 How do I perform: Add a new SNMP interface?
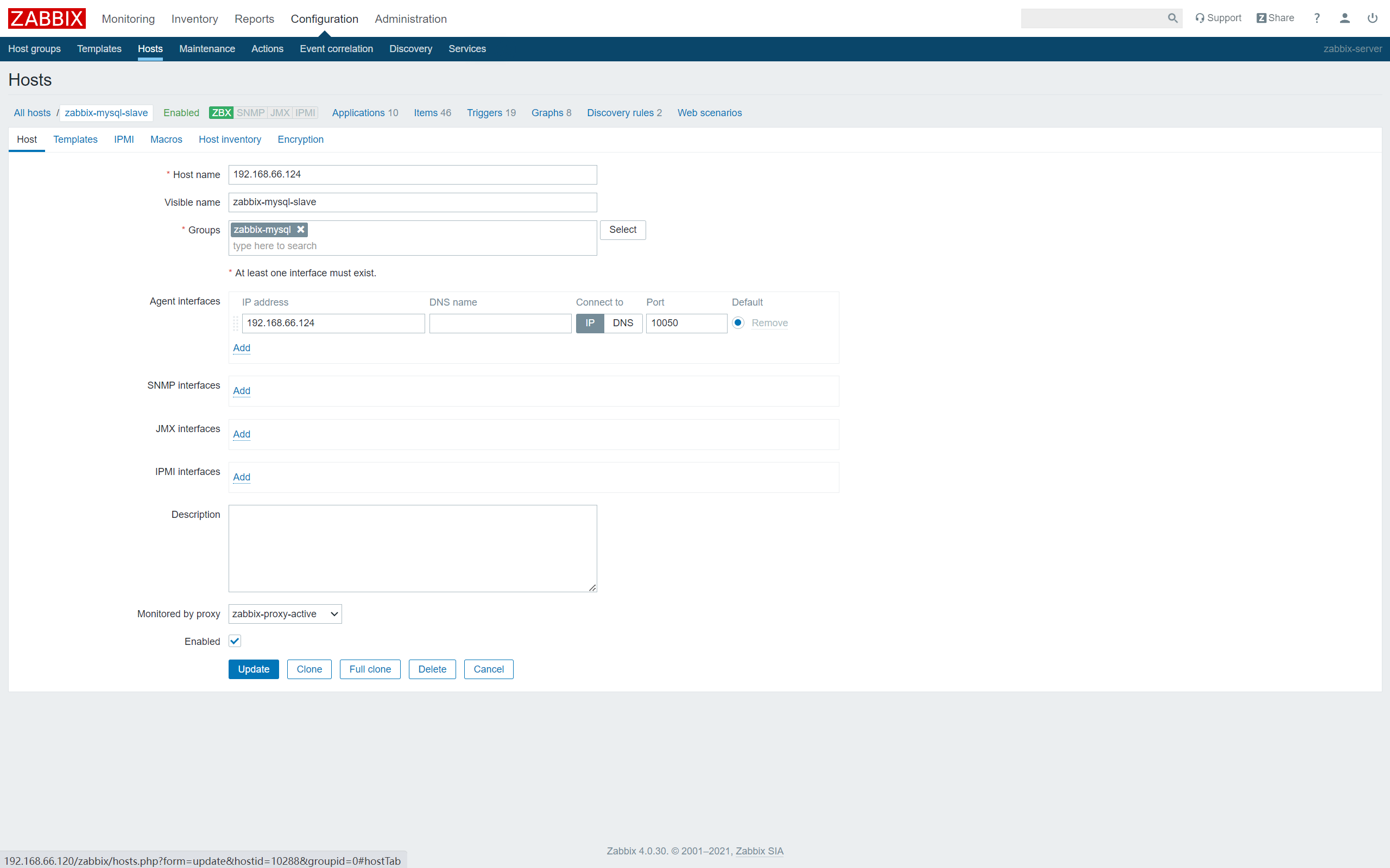241,390
